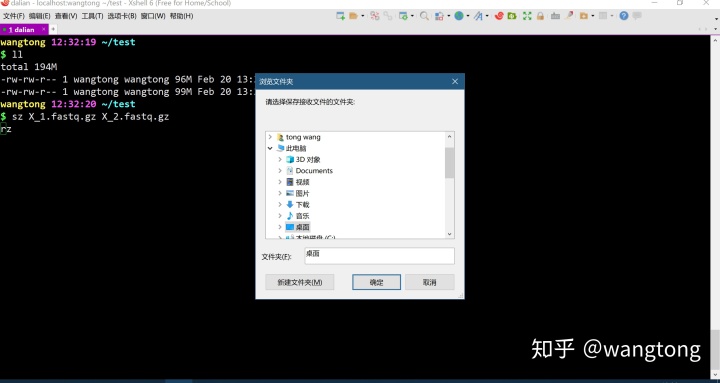
Task: Select 下载 folder in tree
Action: pyautogui.click(x=303, y=204)
